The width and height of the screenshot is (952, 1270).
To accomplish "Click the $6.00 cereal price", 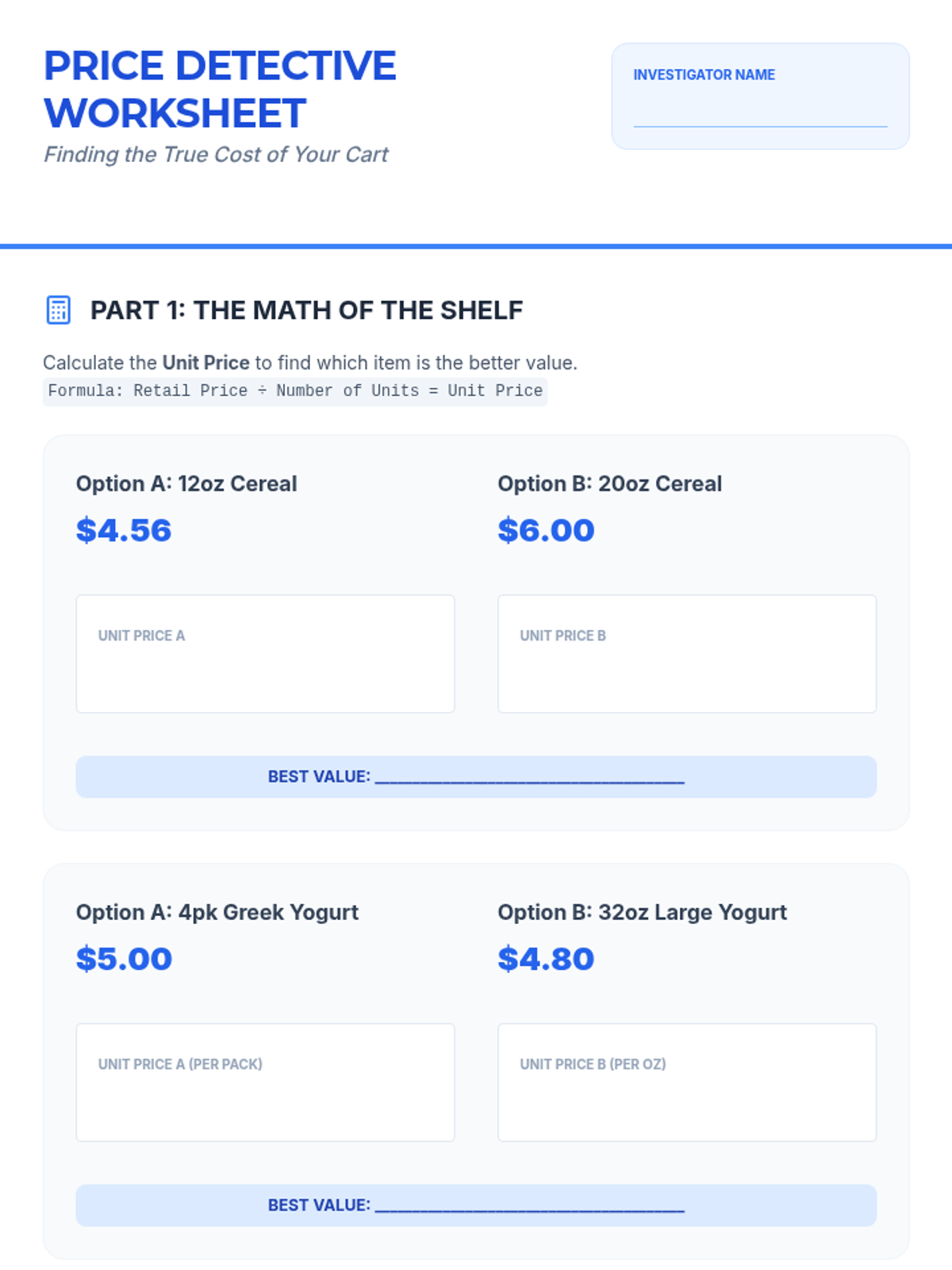I will pyautogui.click(x=546, y=530).
